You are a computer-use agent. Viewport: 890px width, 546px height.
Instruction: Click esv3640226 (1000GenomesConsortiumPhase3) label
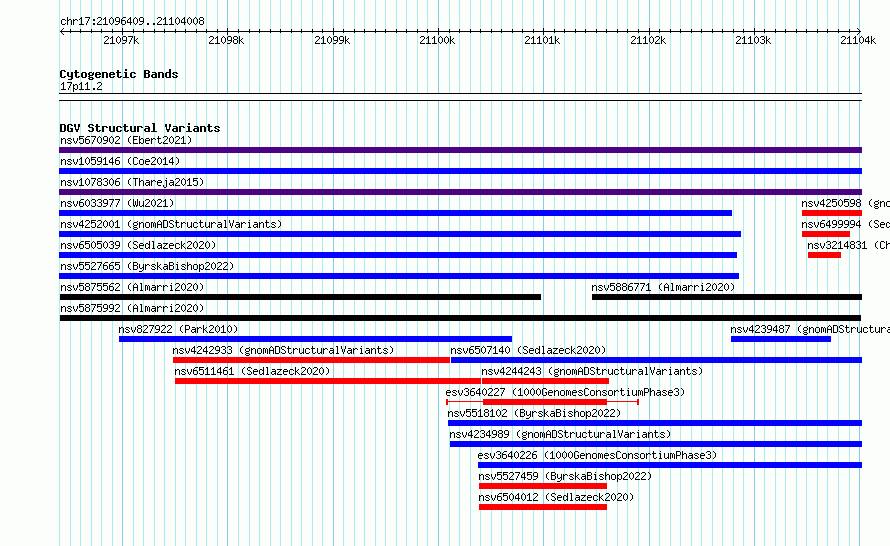(597, 455)
